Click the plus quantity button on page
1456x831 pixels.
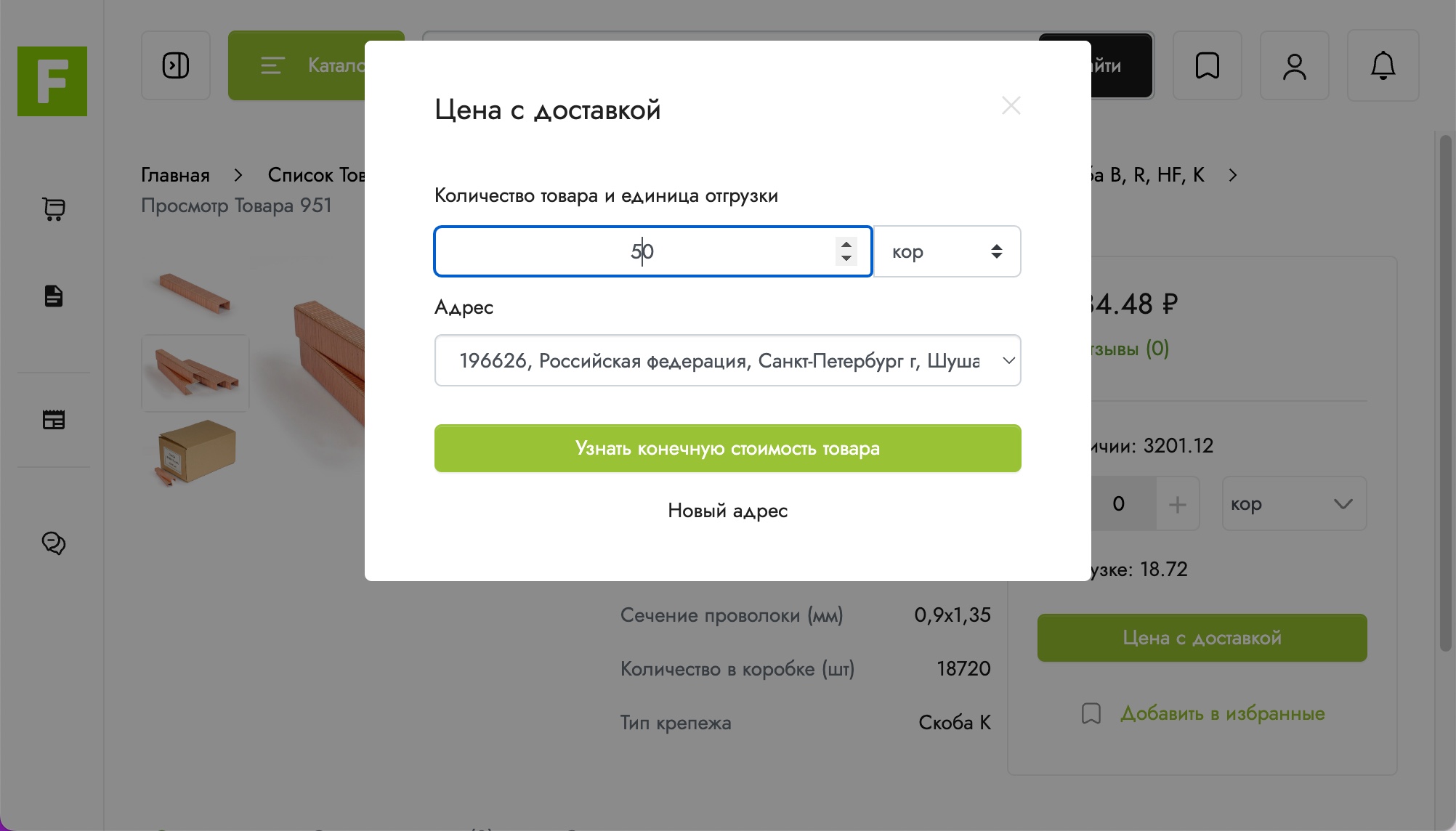[1177, 503]
